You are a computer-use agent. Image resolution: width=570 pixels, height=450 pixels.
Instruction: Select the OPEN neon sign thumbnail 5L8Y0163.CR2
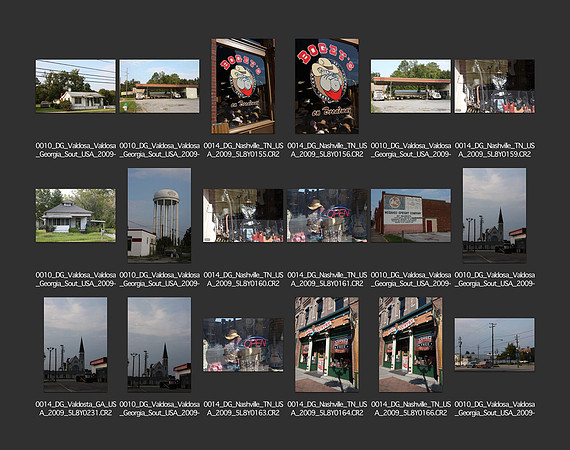tap(243, 345)
